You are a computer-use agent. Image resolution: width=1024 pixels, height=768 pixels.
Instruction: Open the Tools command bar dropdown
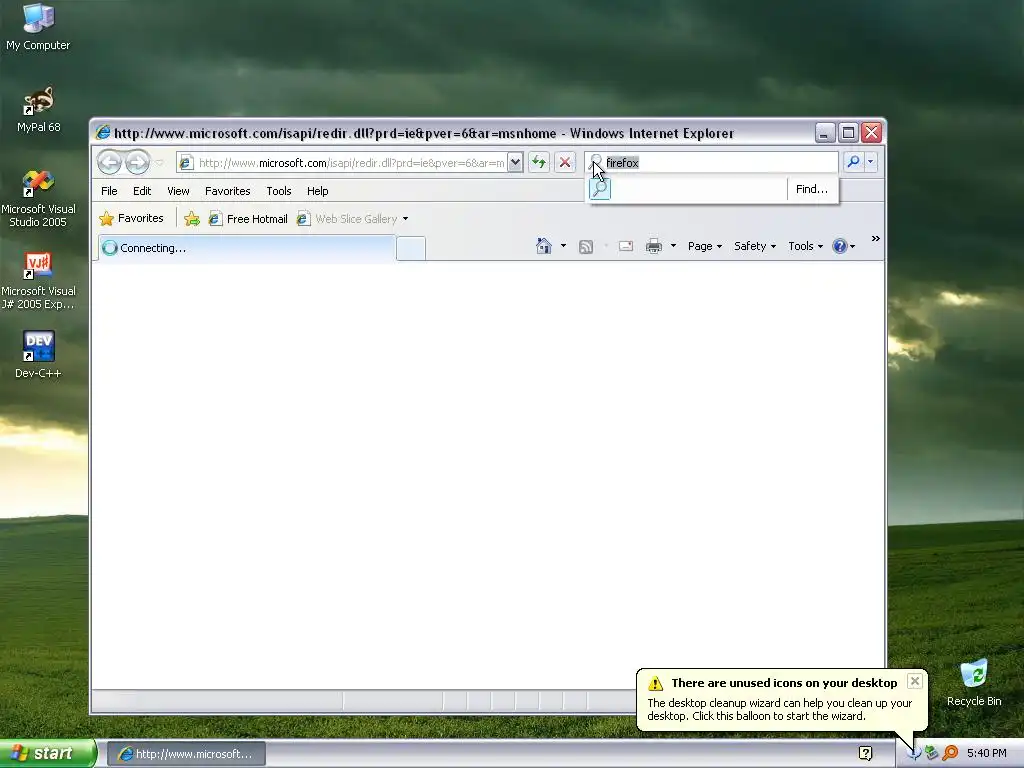805,246
